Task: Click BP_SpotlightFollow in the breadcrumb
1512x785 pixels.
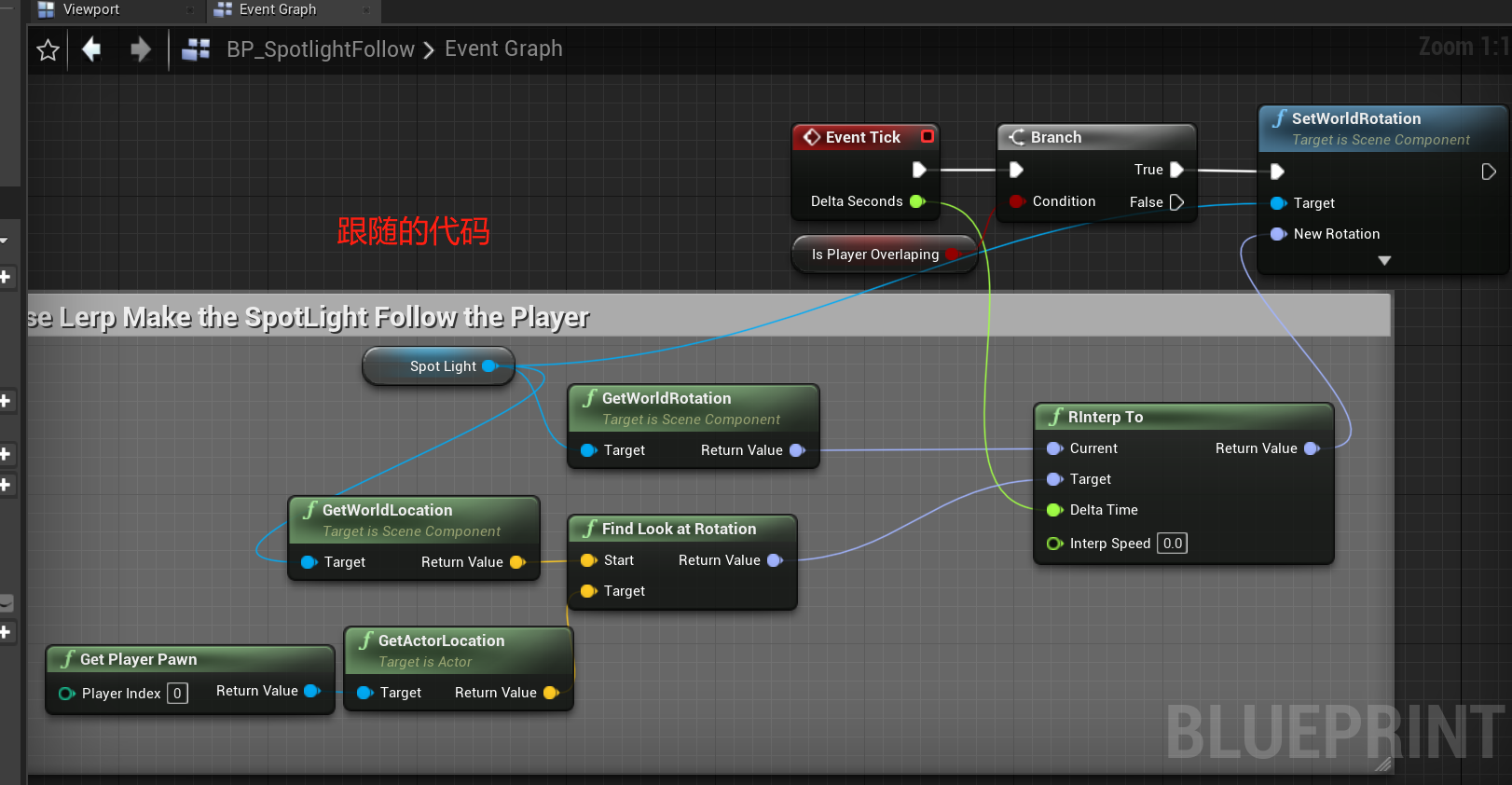Action: click(x=321, y=49)
